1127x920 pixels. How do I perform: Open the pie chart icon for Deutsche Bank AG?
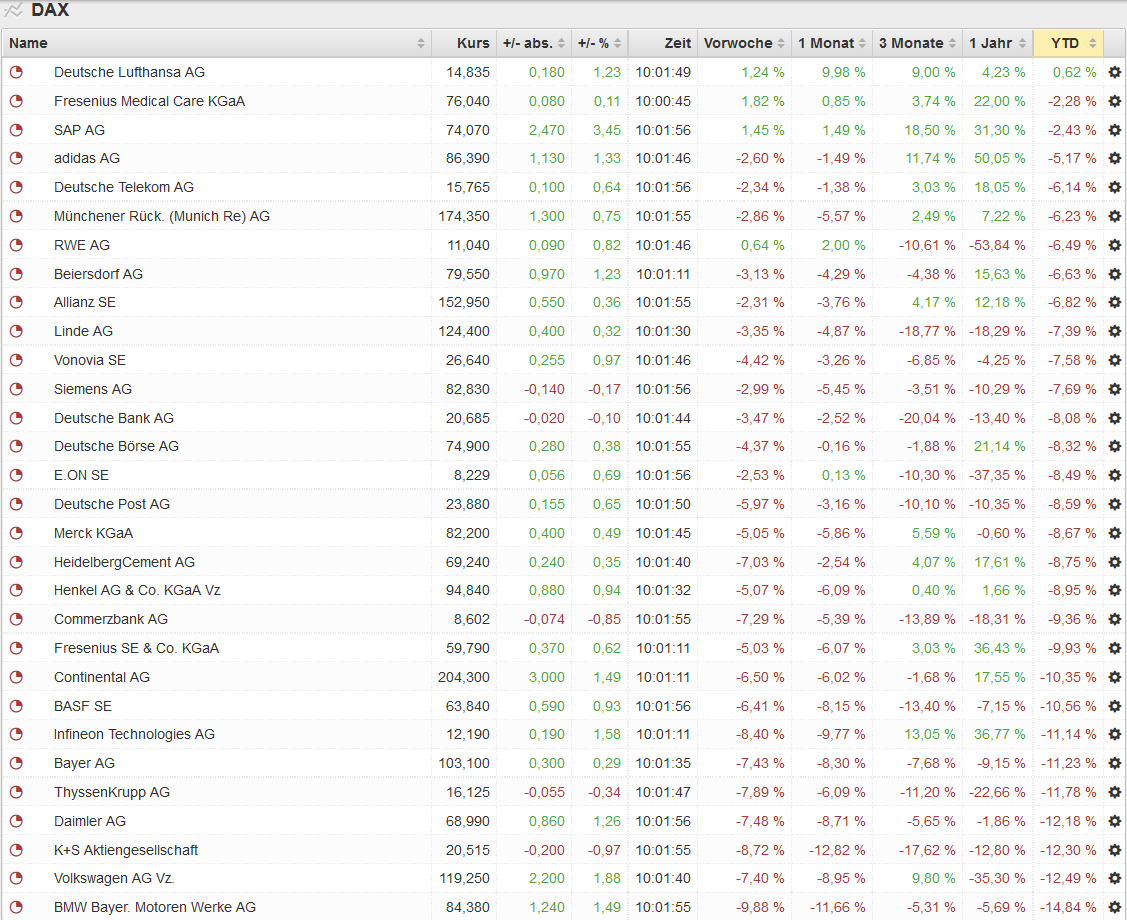16,418
